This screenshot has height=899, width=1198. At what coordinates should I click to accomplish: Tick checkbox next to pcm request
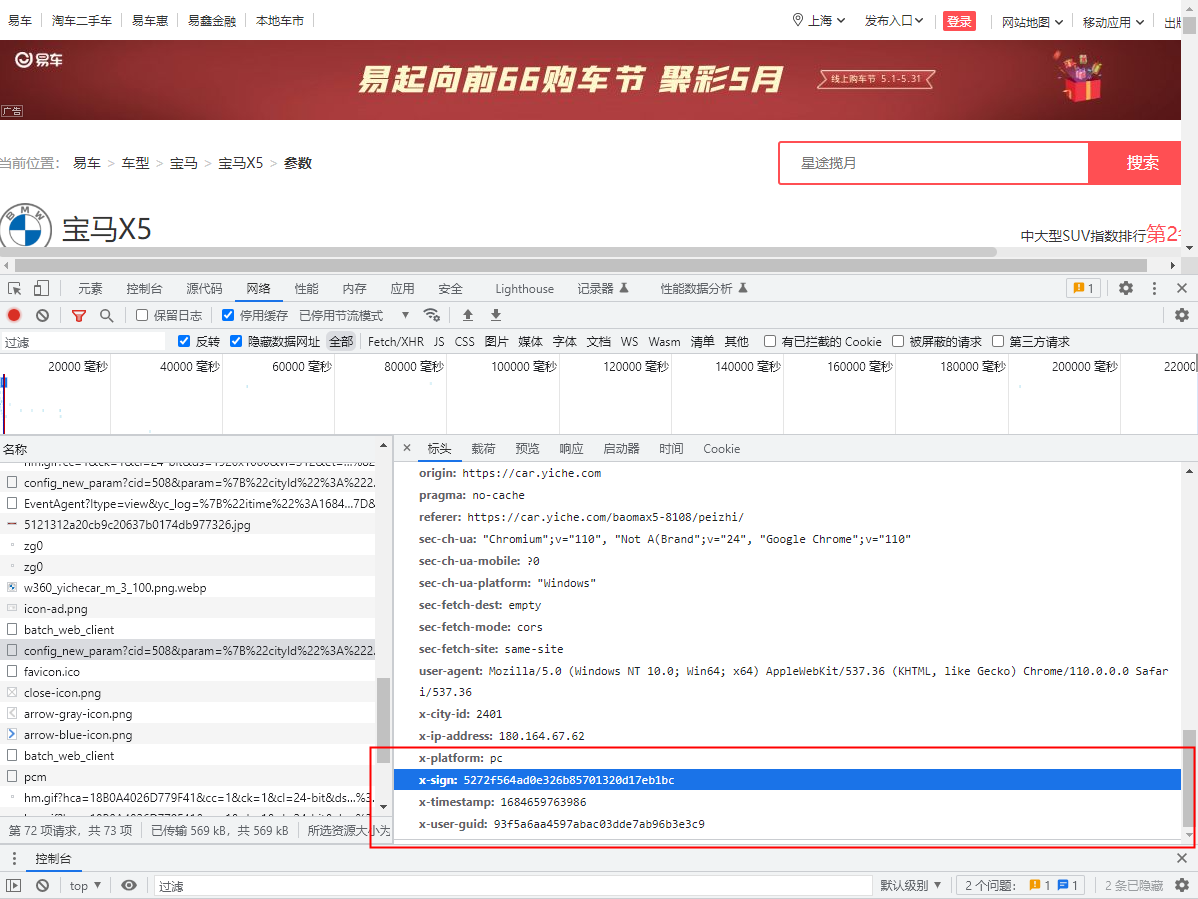pyautogui.click(x=11, y=776)
